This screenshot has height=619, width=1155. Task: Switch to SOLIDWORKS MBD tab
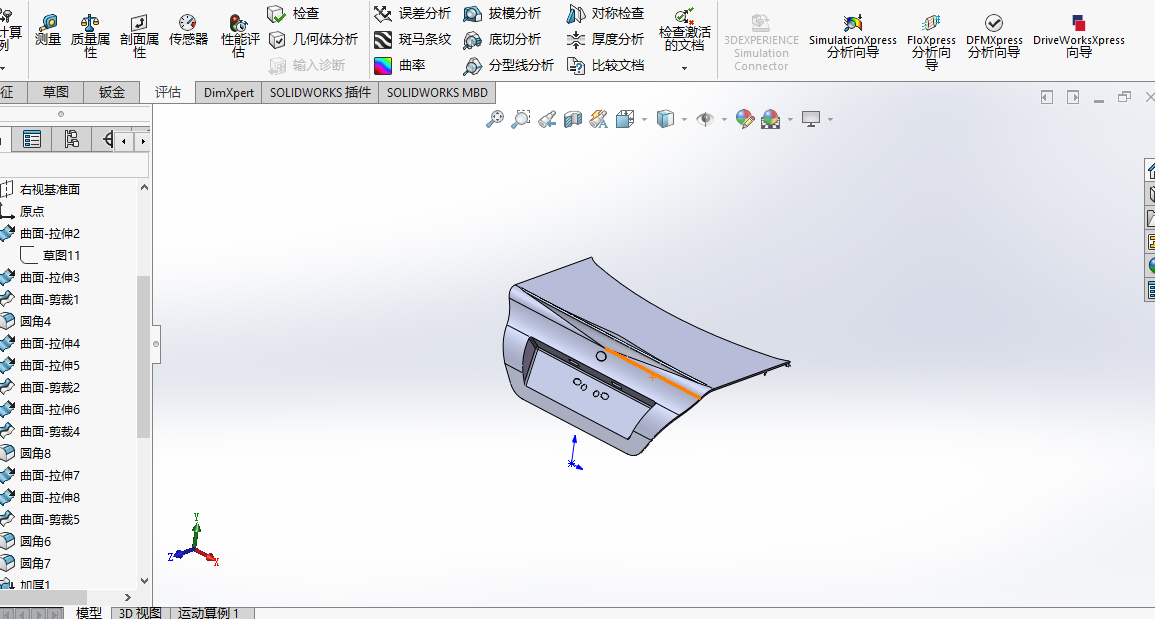click(x=438, y=93)
